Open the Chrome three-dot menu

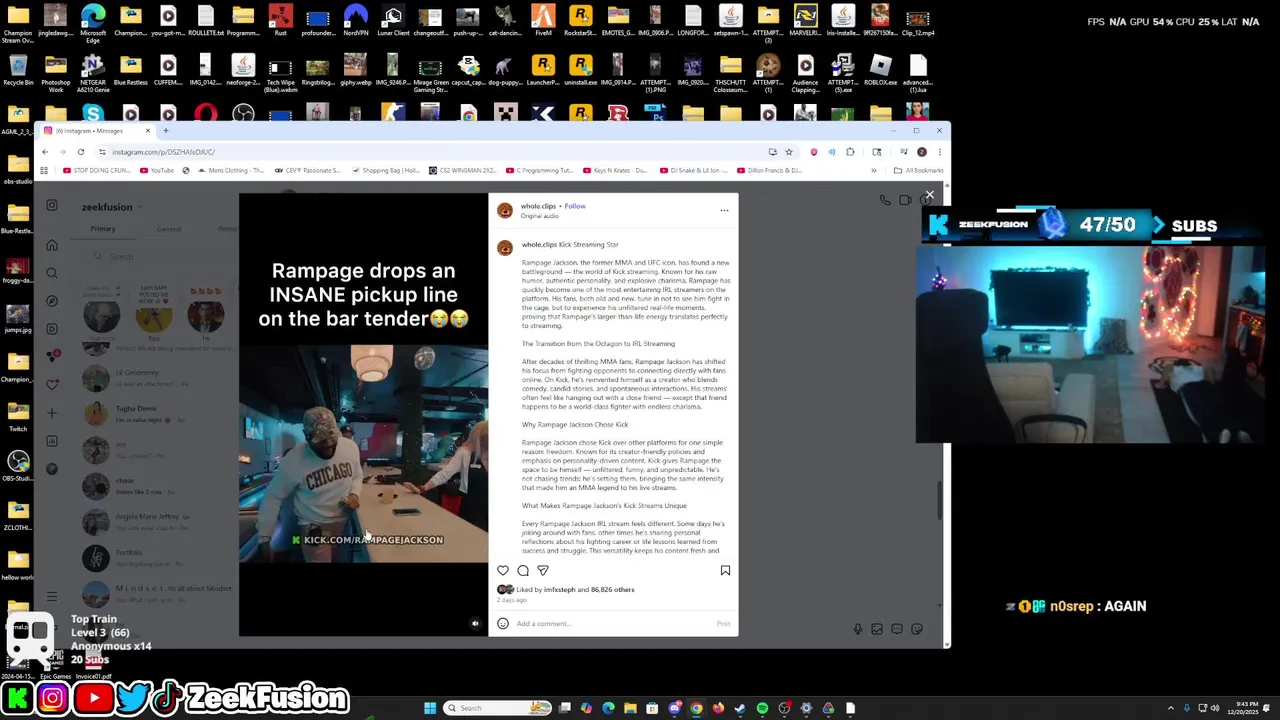pyautogui.click(x=939, y=152)
